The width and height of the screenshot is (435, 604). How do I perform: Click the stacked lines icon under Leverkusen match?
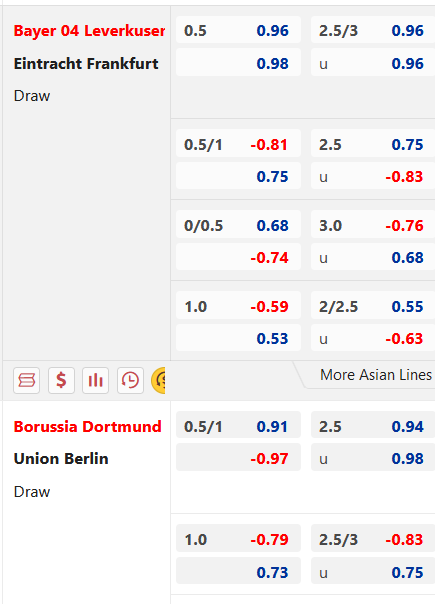click(27, 381)
